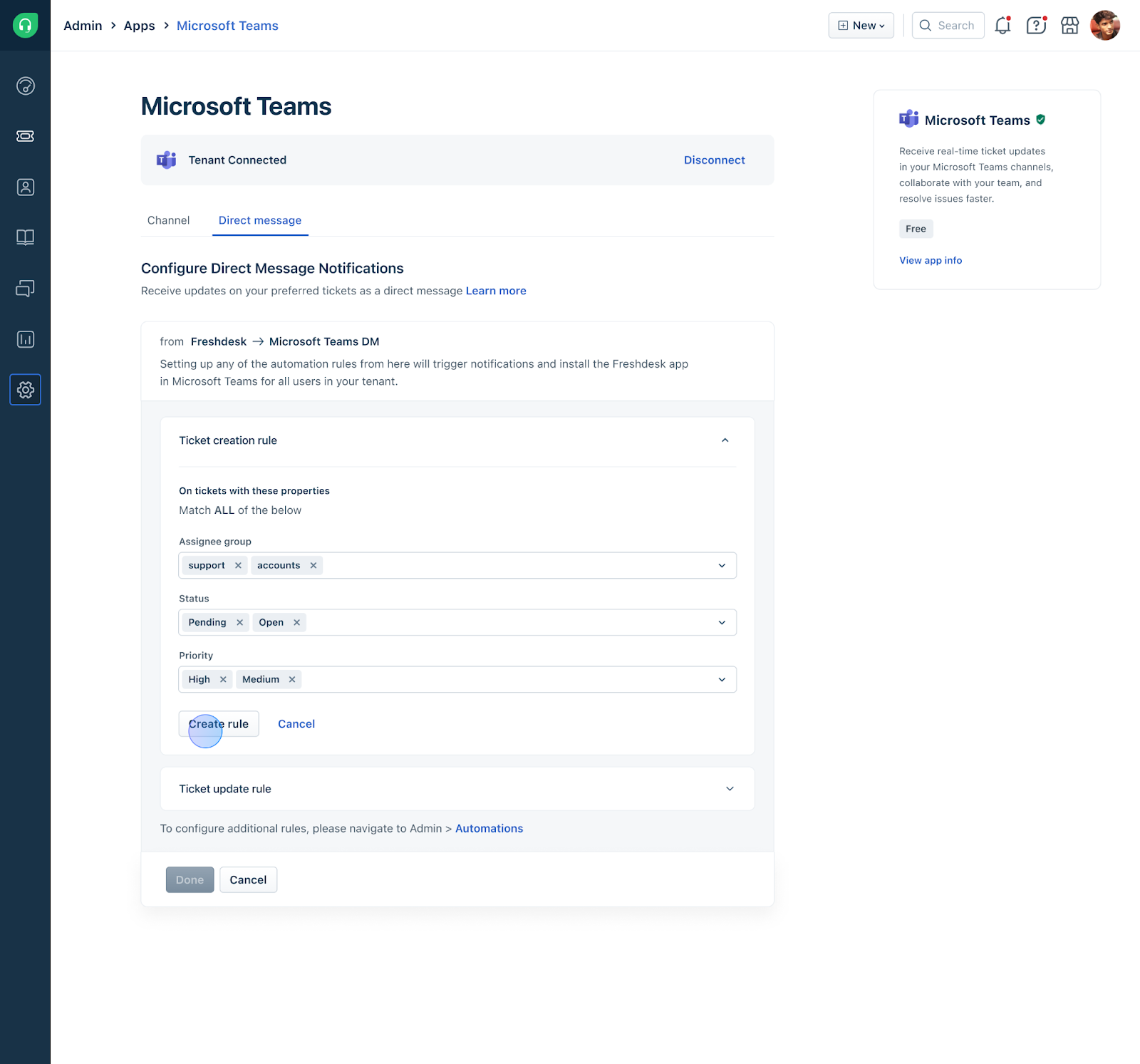Cancel the rule next to Create rule
The height and width of the screenshot is (1064, 1140).
tap(296, 724)
